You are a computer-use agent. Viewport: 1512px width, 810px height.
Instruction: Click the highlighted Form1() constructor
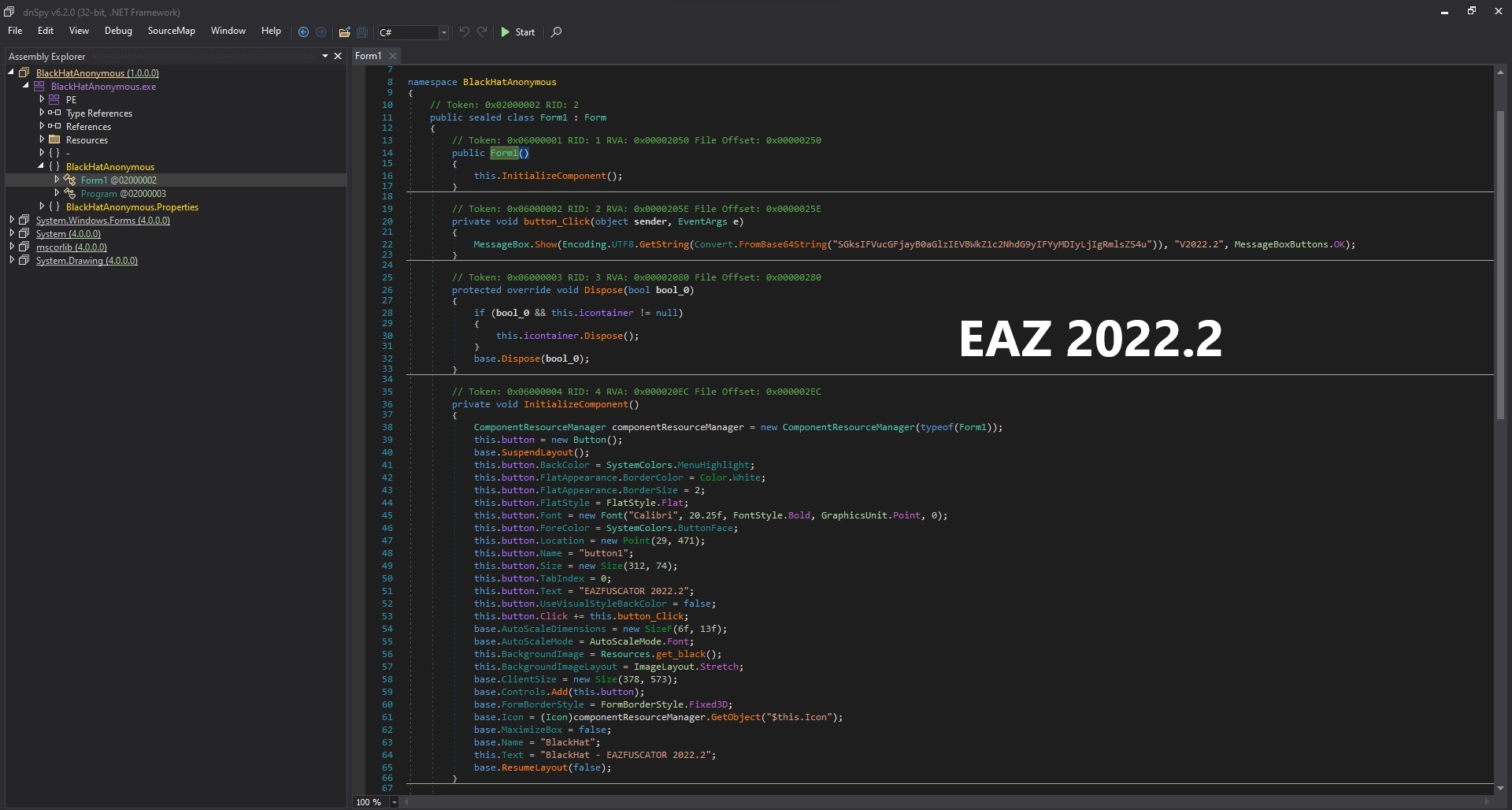click(x=510, y=153)
